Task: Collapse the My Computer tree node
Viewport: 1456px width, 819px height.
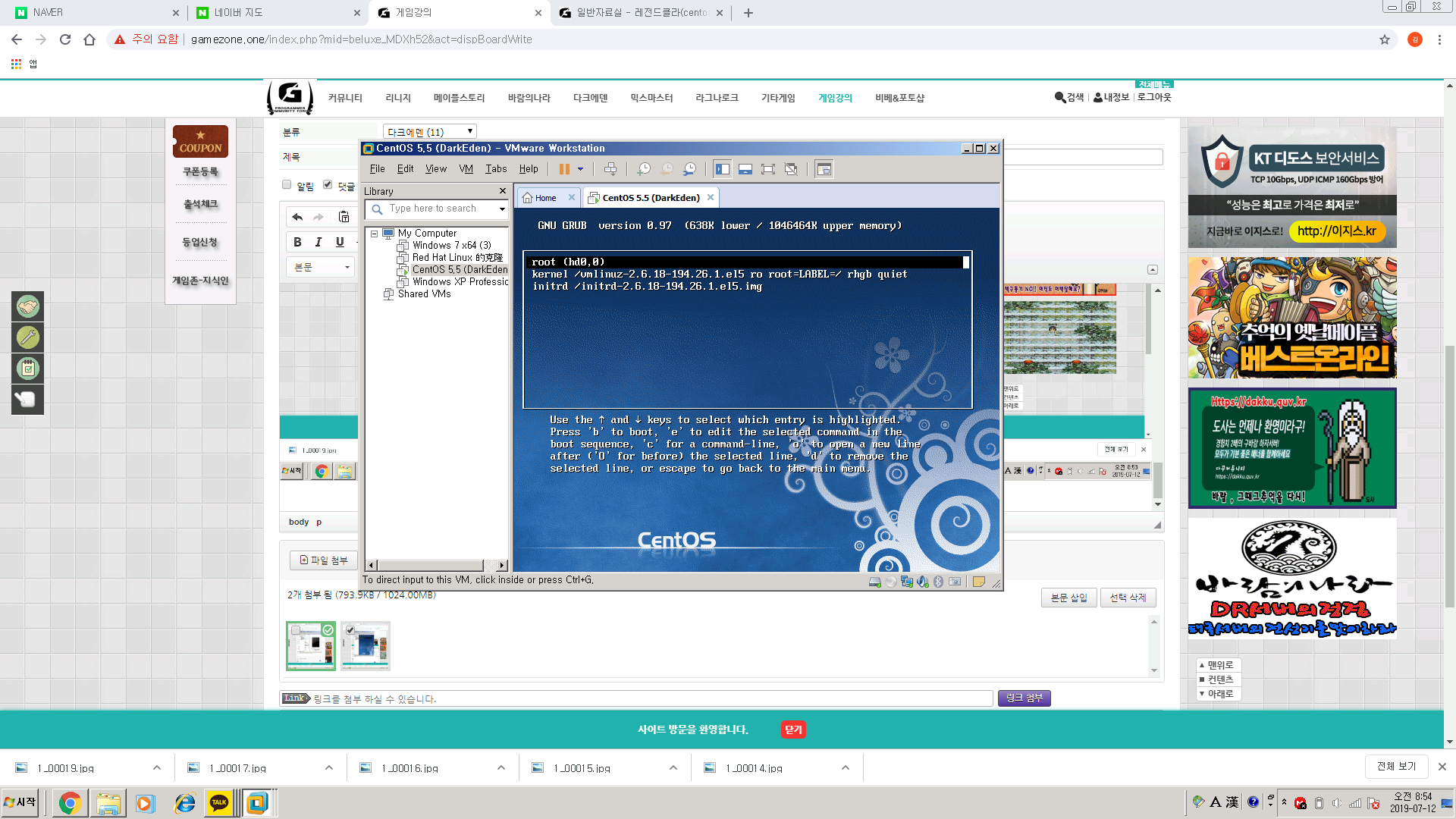Action: (374, 234)
